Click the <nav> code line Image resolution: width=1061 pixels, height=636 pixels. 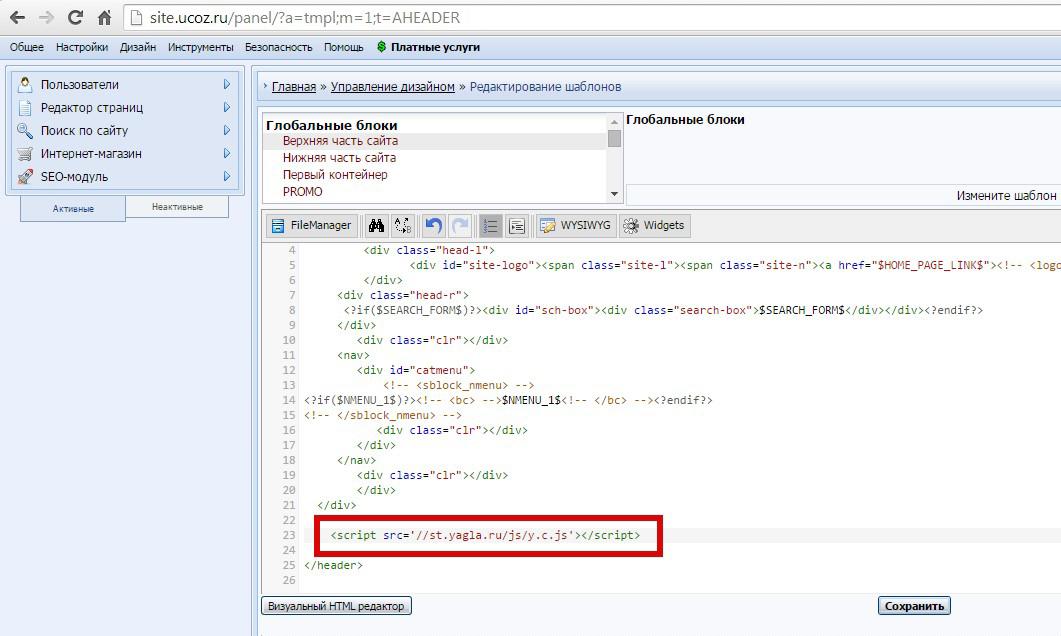click(353, 355)
